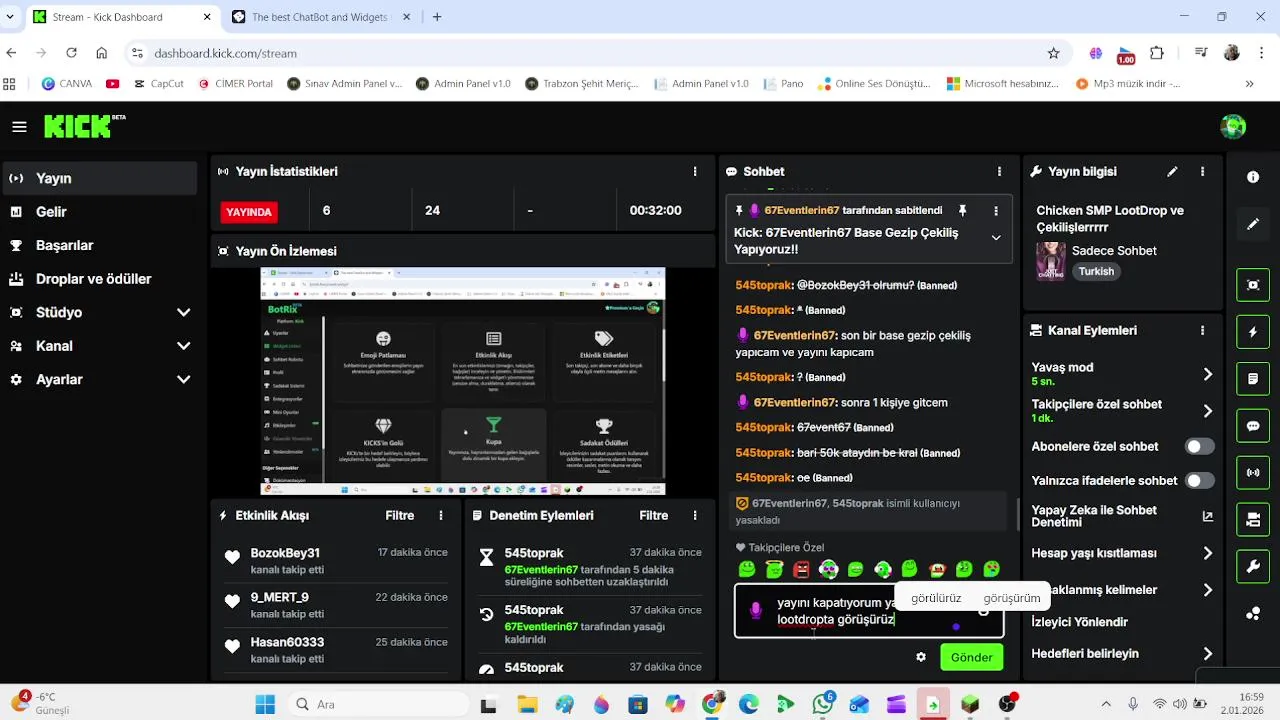Open İzleyici Yönlendir in channel actions

click(1079, 622)
